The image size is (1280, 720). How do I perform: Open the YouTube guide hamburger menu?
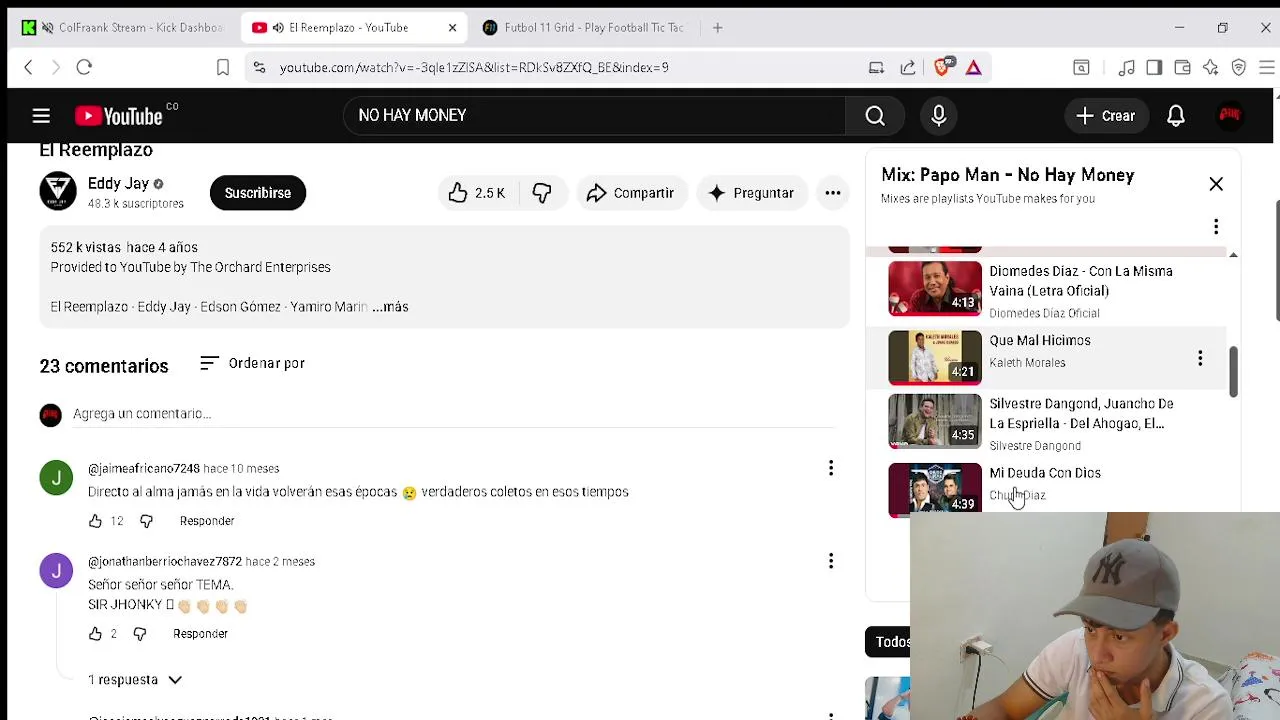coord(41,116)
